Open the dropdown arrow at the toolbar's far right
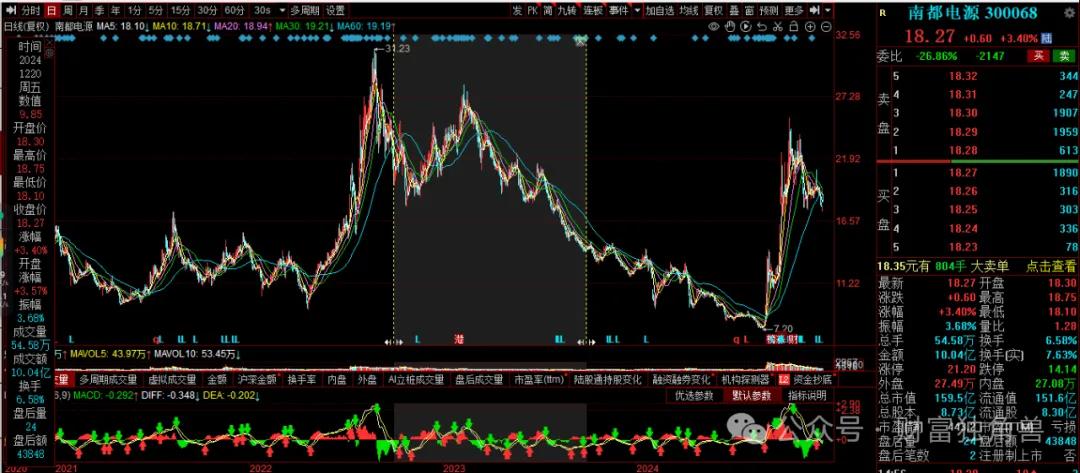The height and width of the screenshot is (473, 1080). 828,10
